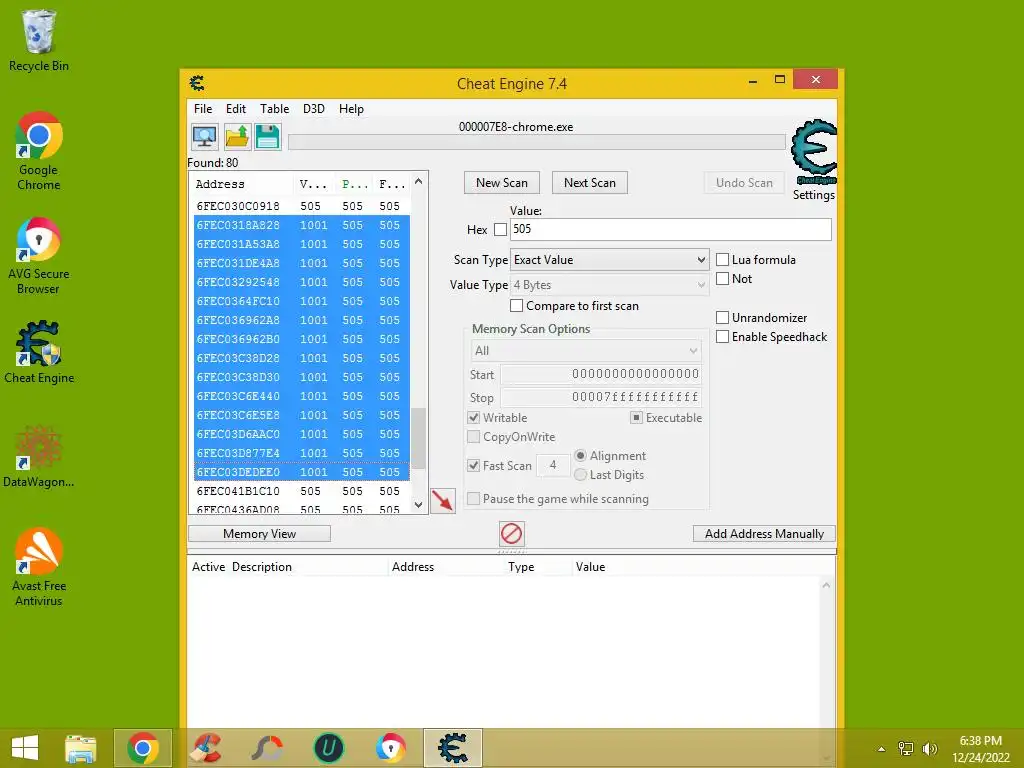This screenshot has height=768, width=1024.
Task: Open the D3D menu
Action: tap(313, 108)
